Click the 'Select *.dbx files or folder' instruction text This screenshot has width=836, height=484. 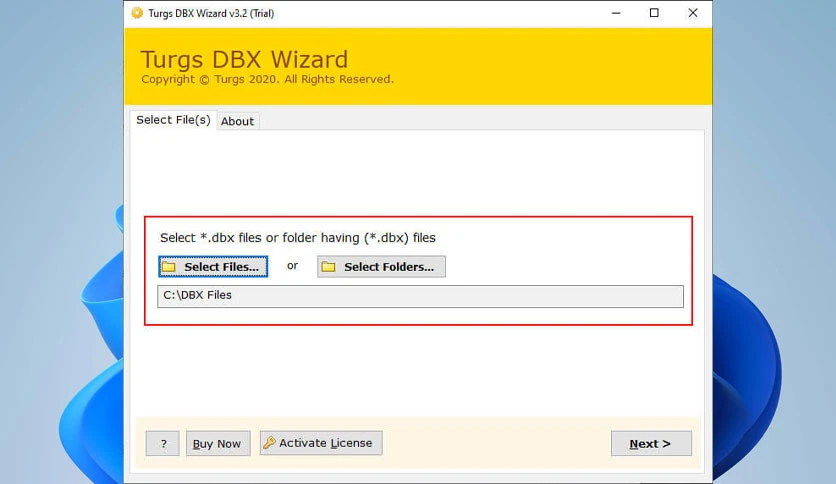pos(298,238)
